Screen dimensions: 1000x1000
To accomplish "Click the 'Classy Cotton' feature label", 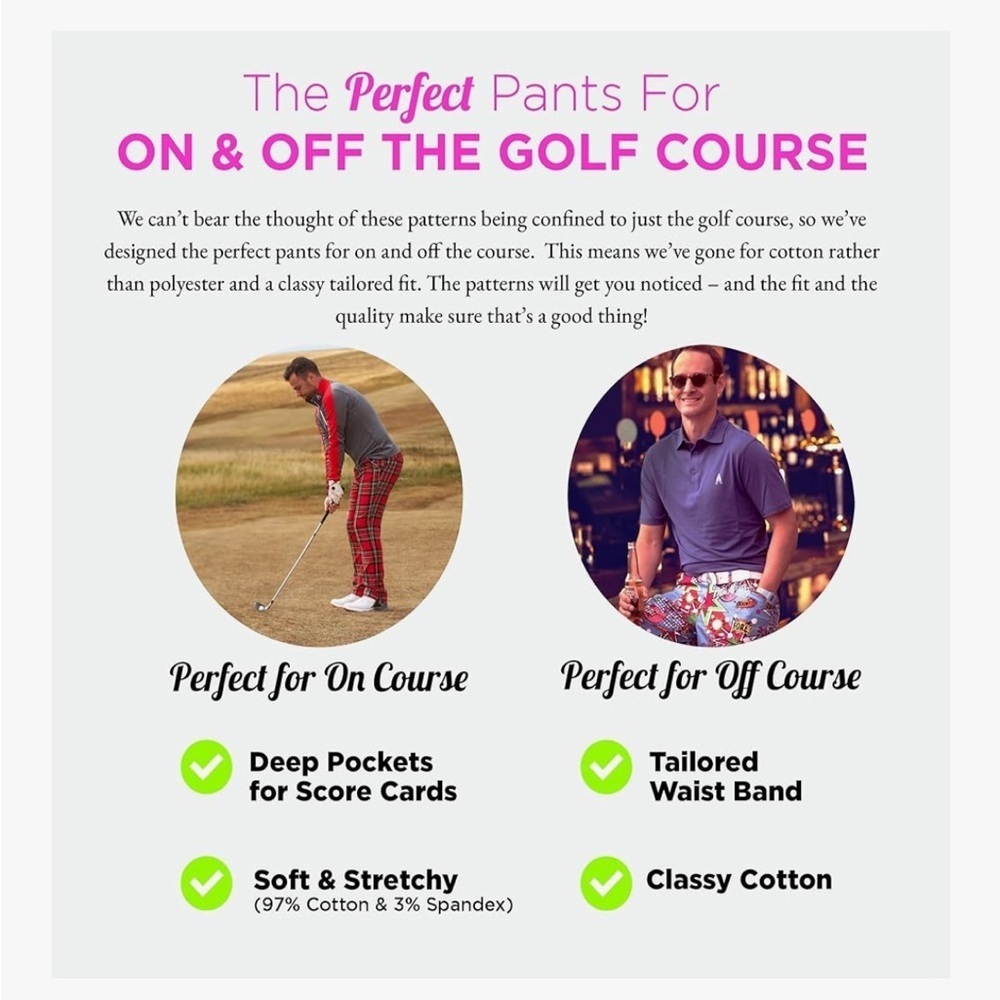I will tap(739, 880).
